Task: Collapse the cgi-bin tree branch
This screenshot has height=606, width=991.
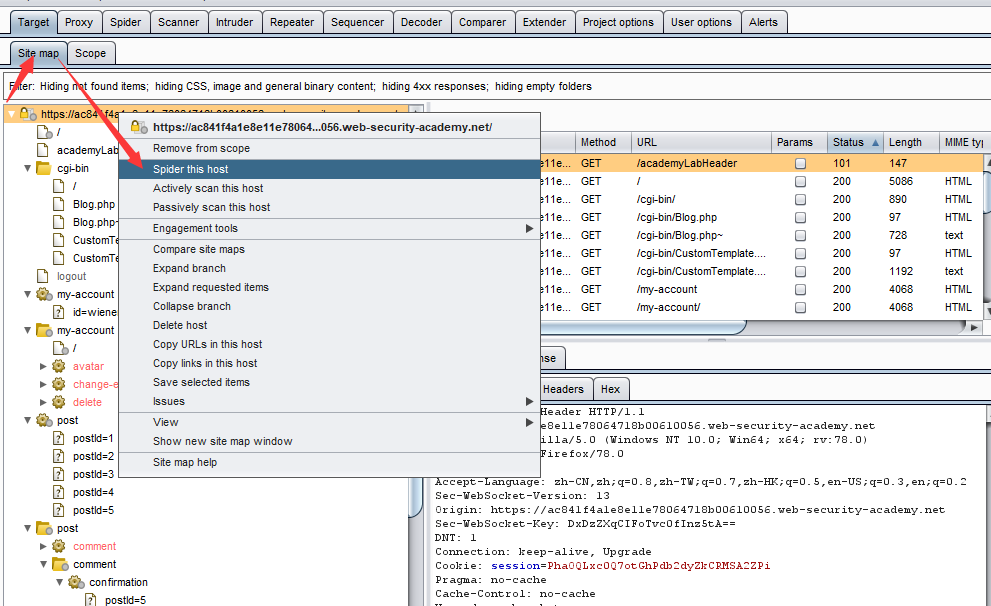Action: click(28, 168)
